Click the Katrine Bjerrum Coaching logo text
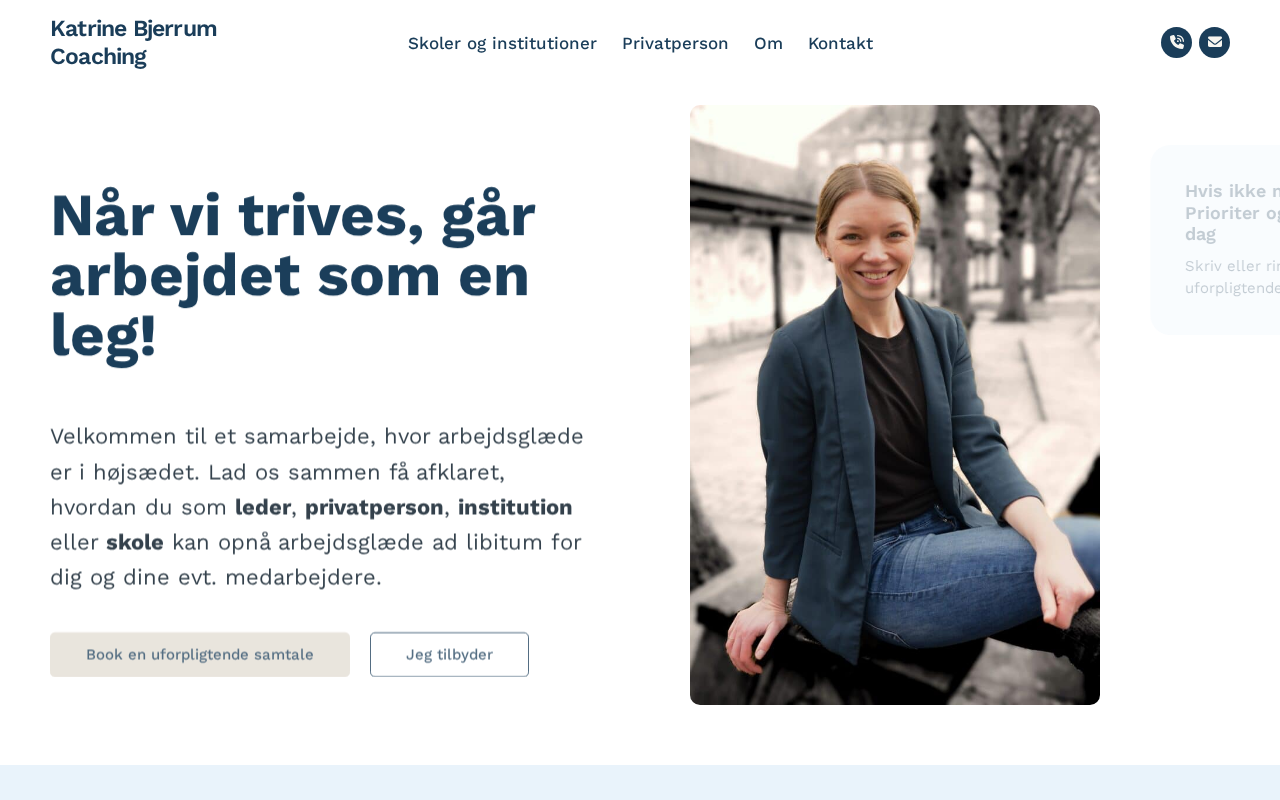 pos(133,42)
